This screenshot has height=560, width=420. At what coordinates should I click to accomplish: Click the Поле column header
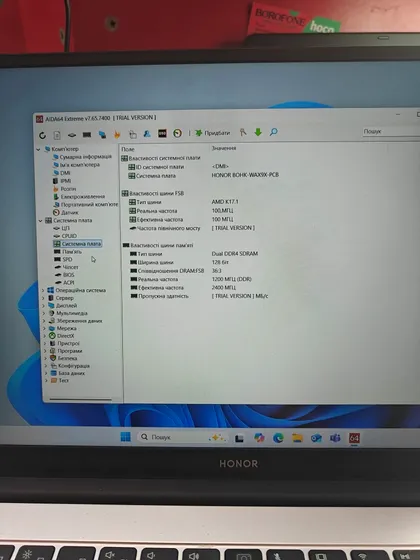point(128,149)
